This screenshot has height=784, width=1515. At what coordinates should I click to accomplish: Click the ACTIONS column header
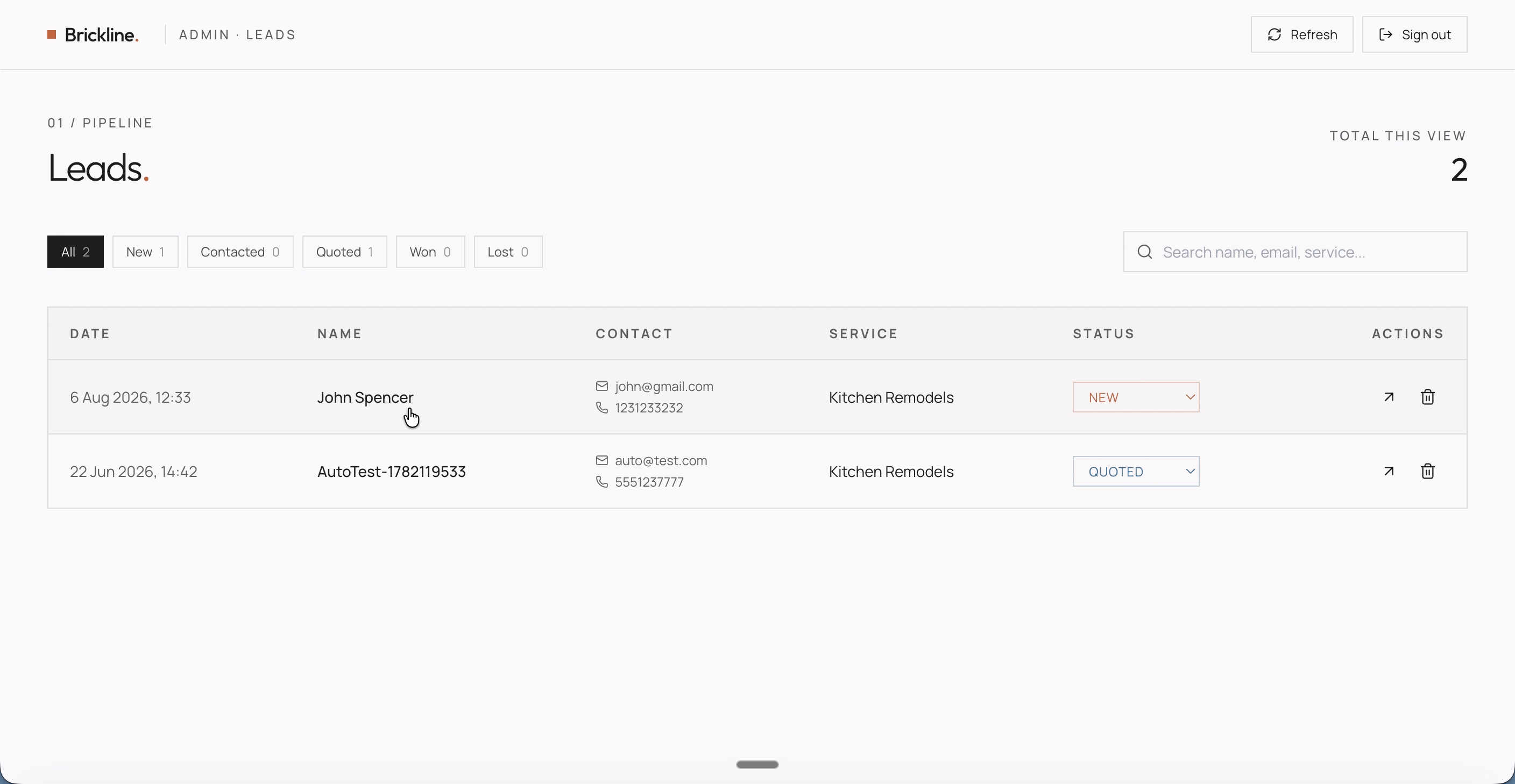[x=1408, y=333]
